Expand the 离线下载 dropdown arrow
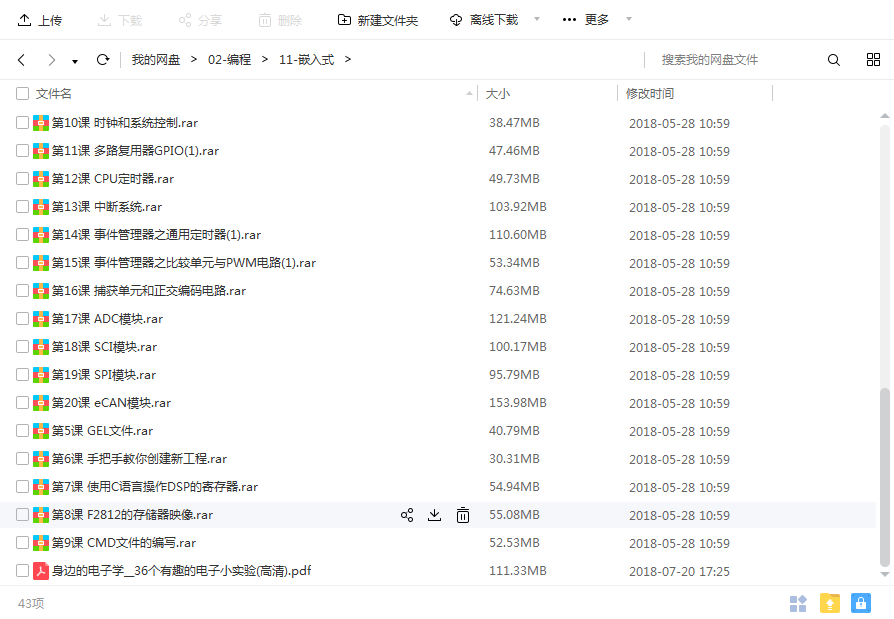The image size is (894, 619). coord(537,19)
